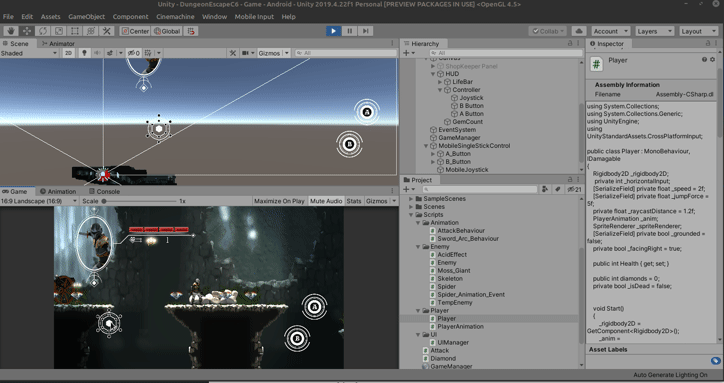Viewport: 724px width, 383px height.
Task: Click Search by Type icon in Project
Action: (545, 189)
